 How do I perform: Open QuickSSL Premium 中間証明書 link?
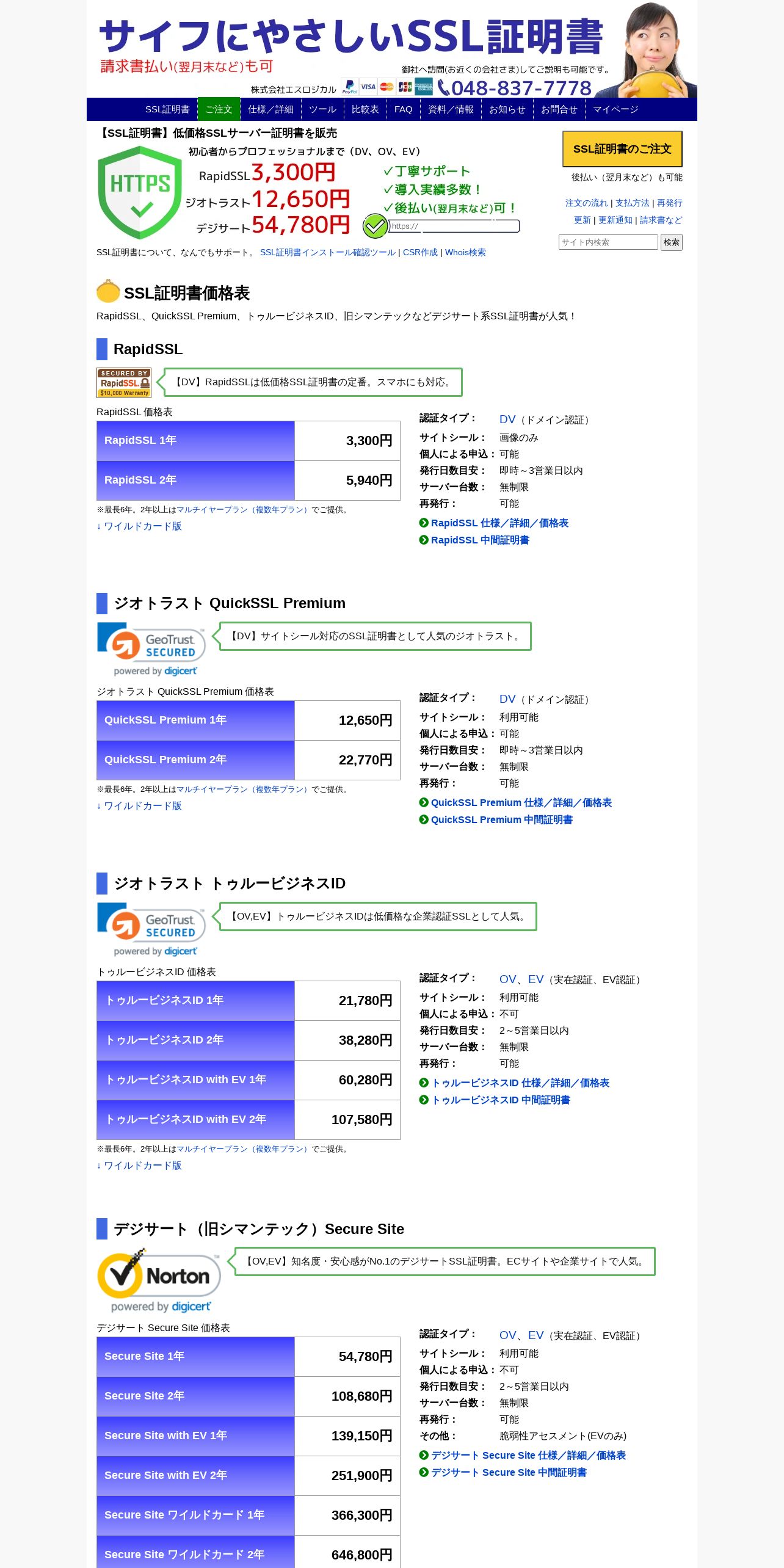pos(502,820)
